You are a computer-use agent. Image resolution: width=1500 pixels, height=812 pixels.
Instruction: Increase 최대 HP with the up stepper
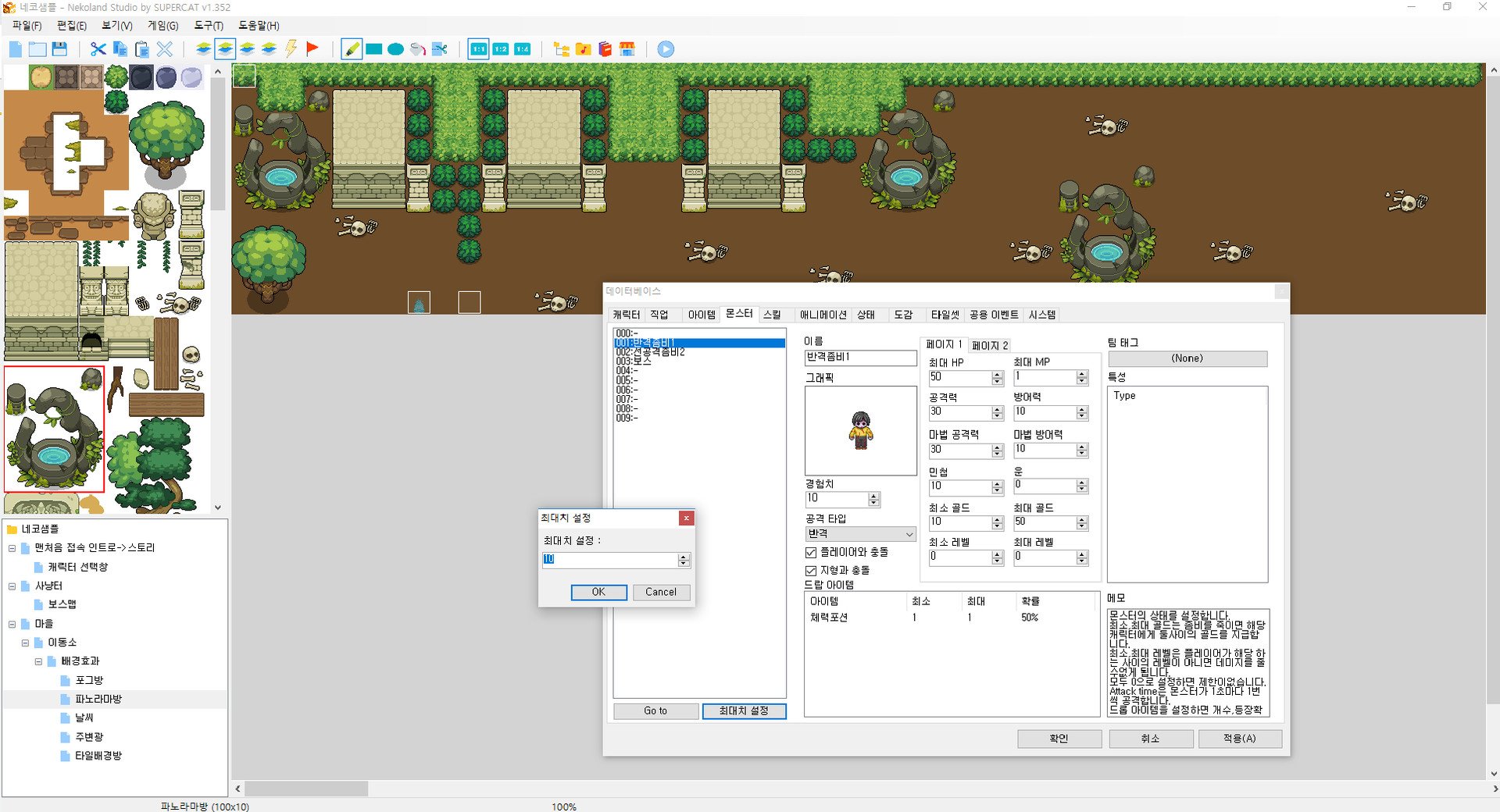pos(997,374)
